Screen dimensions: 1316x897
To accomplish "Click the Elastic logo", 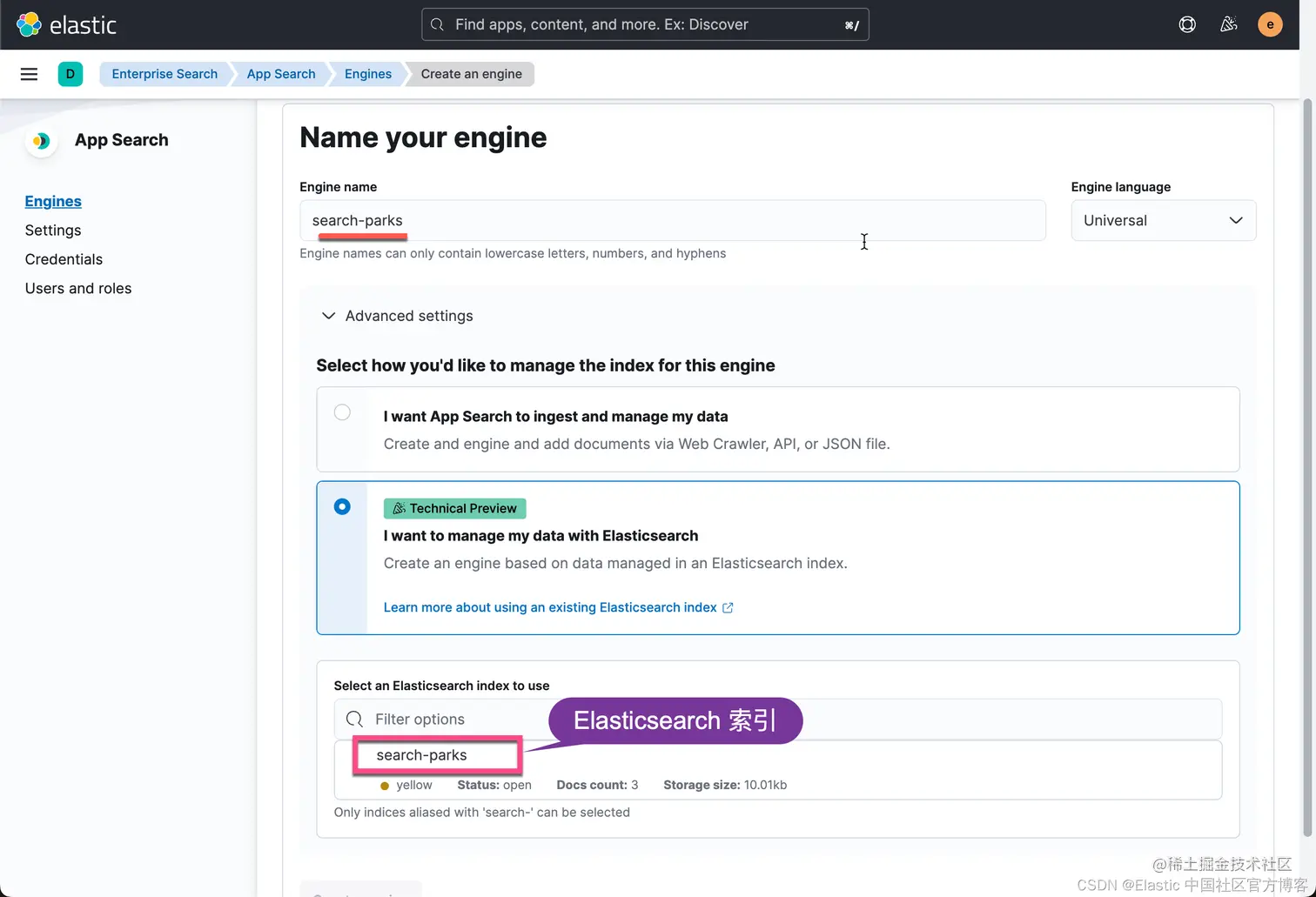I will coord(66,24).
